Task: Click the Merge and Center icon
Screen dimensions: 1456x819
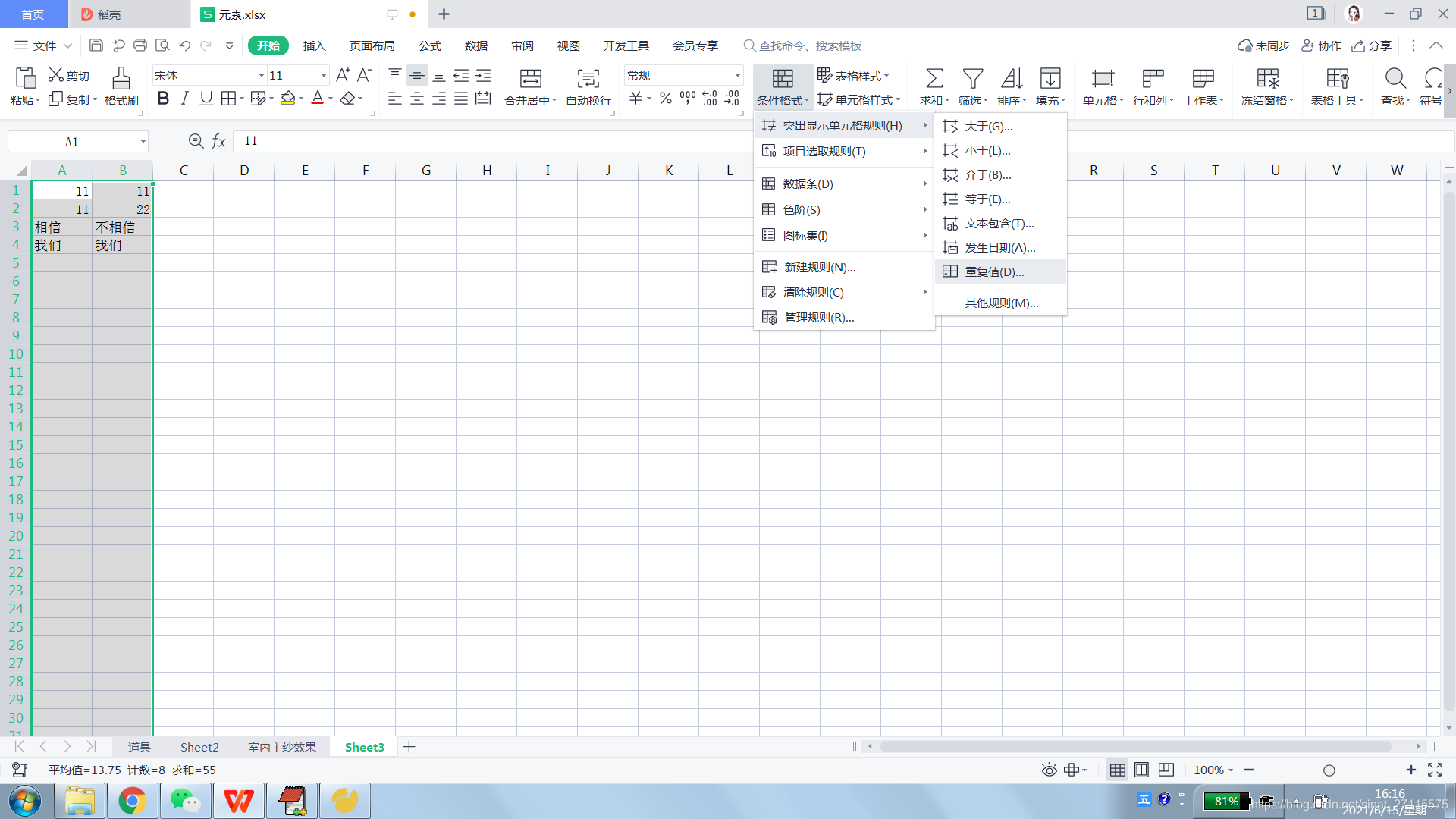Action: (530, 79)
